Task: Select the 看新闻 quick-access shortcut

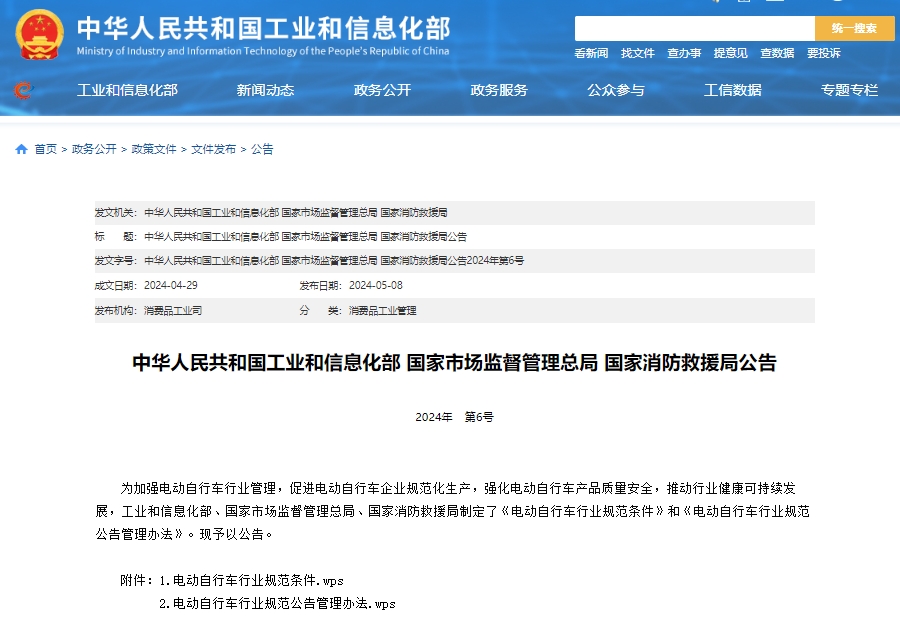Action: 590,52
